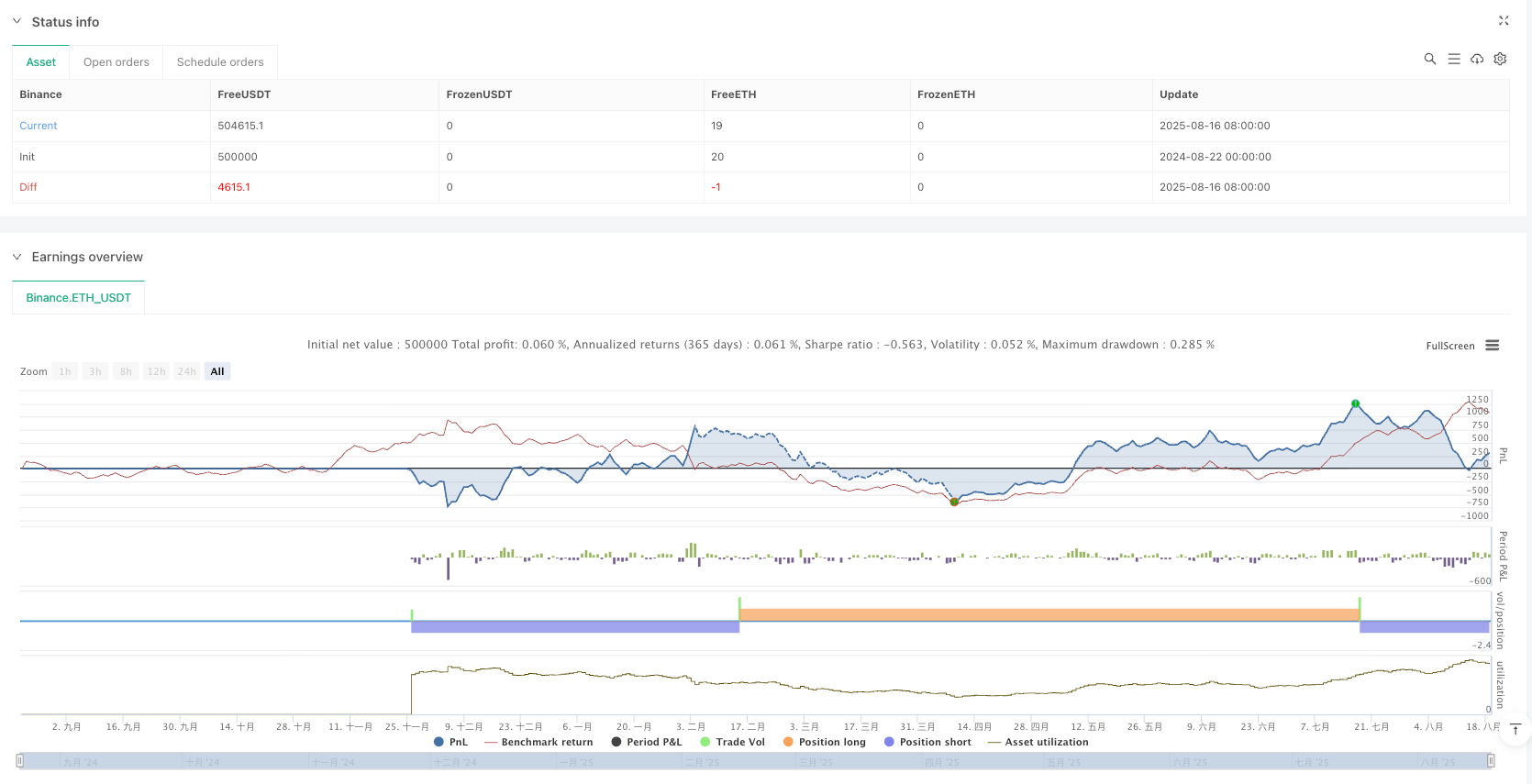
Task: Select the Binance.ETH_USDT tab
Action: 78,298
